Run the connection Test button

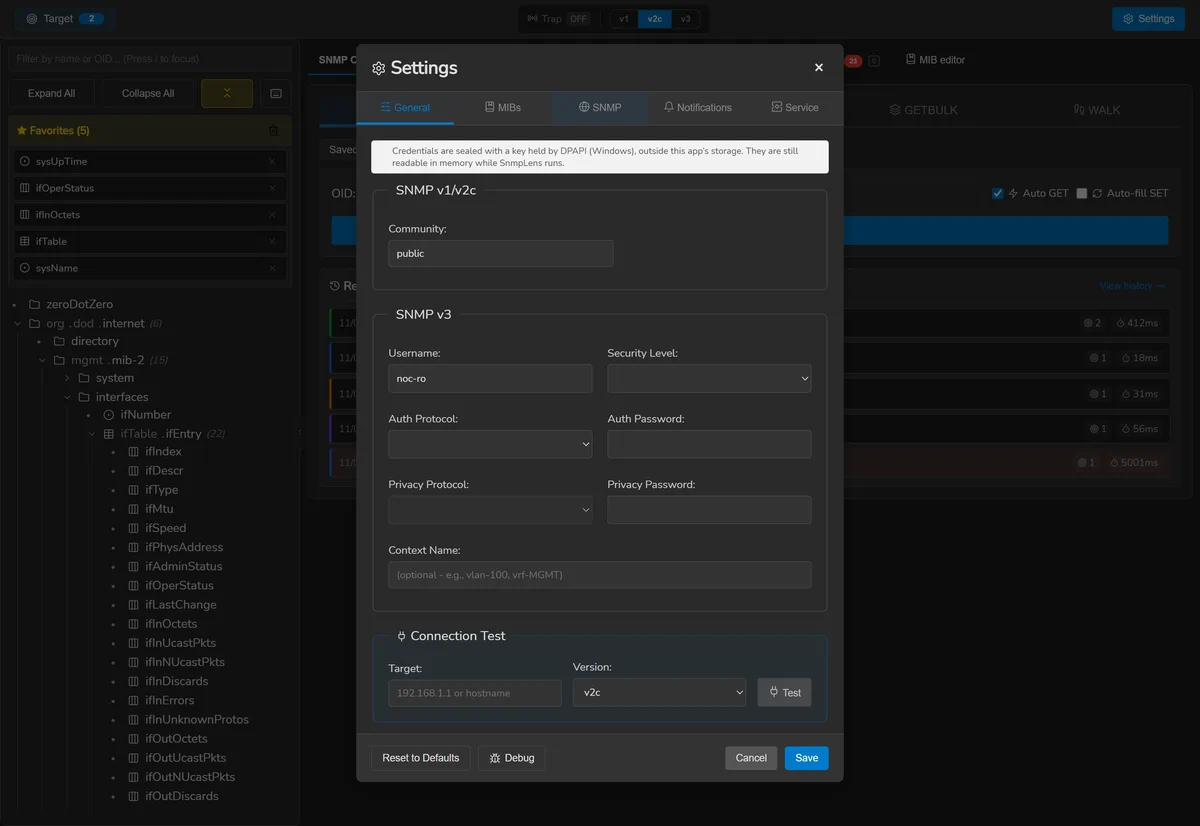point(784,692)
